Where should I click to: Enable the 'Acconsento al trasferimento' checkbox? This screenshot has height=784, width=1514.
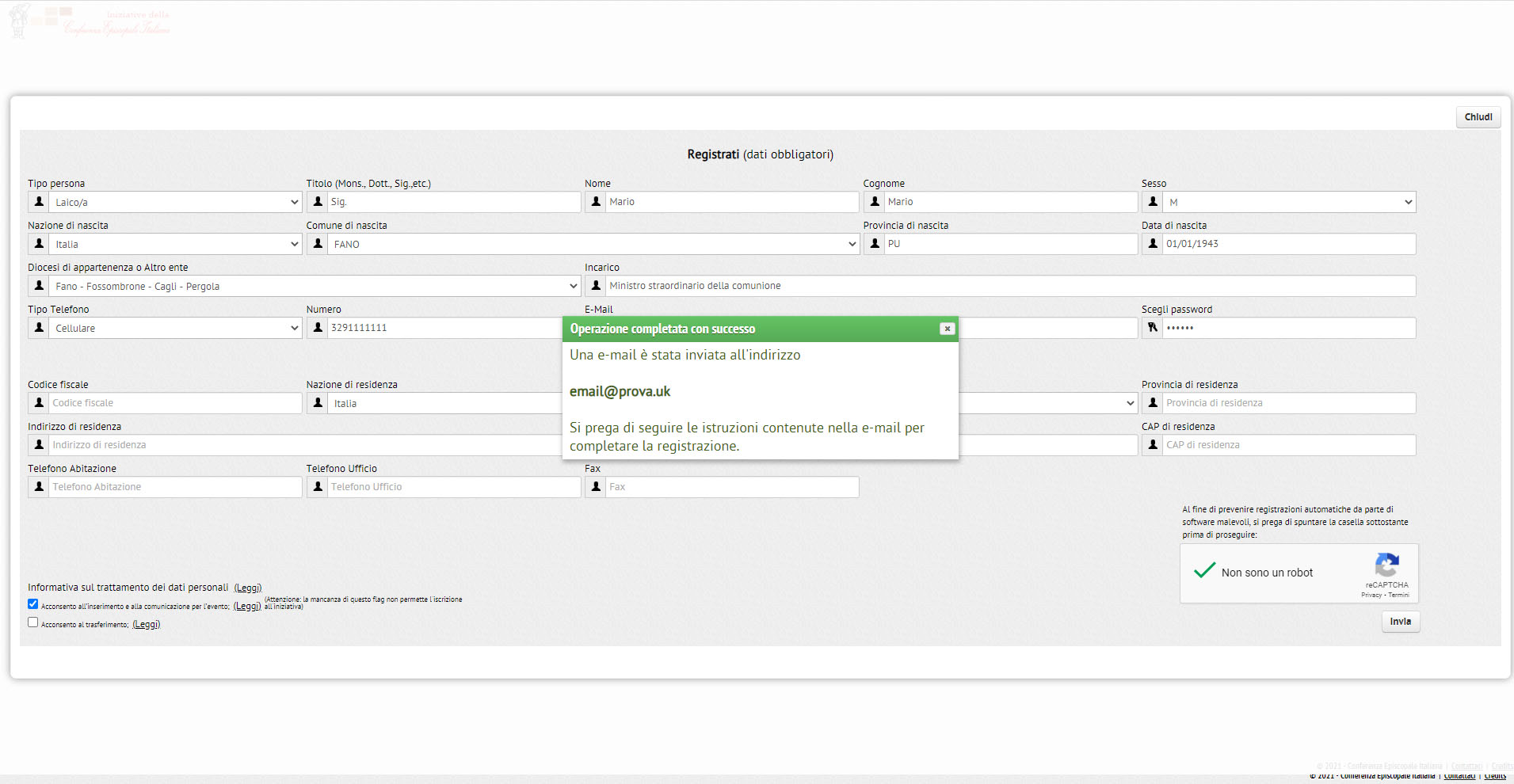click(33, 622)
